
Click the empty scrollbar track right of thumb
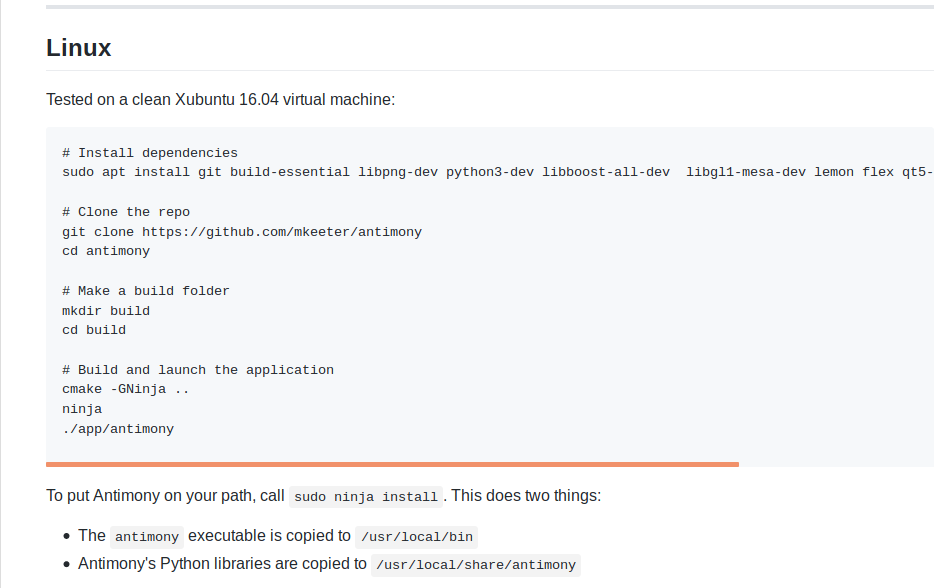(x=836, y=464)
